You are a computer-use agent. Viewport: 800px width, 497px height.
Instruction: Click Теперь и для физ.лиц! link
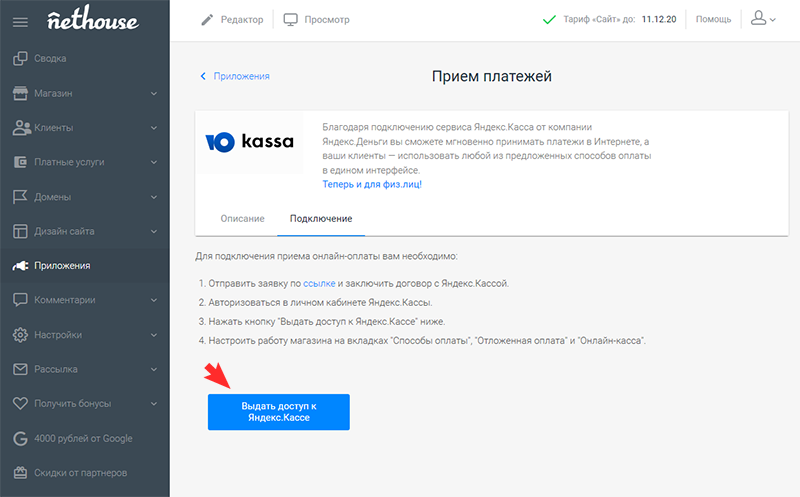click(x=372, y=184)
